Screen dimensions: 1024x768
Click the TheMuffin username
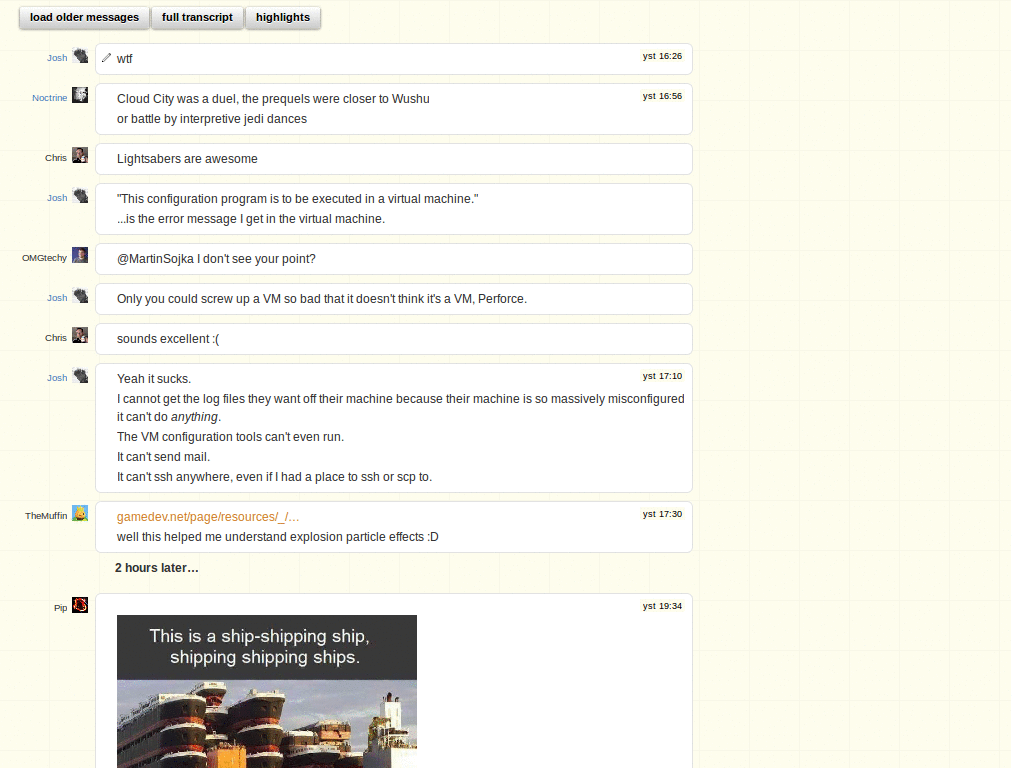click(46, 516)
